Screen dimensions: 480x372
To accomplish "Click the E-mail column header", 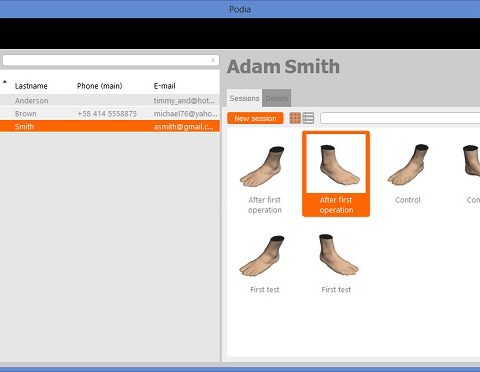I will tap(164, 86).
